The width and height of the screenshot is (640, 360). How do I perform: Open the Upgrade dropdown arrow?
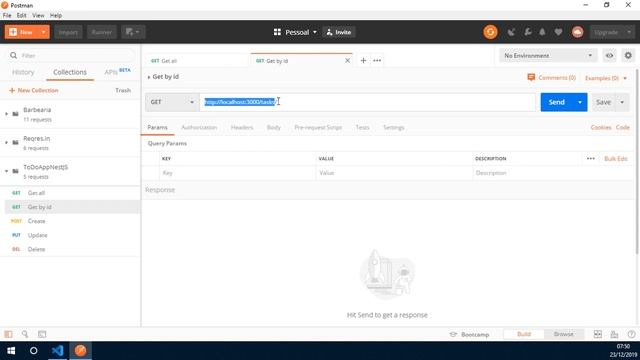(629, 32)
